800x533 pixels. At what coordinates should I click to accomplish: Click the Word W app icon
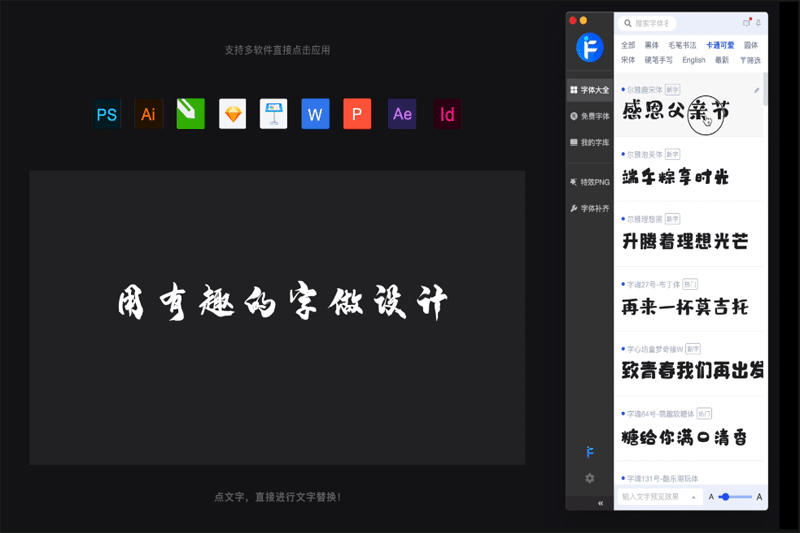coord(315,114)
